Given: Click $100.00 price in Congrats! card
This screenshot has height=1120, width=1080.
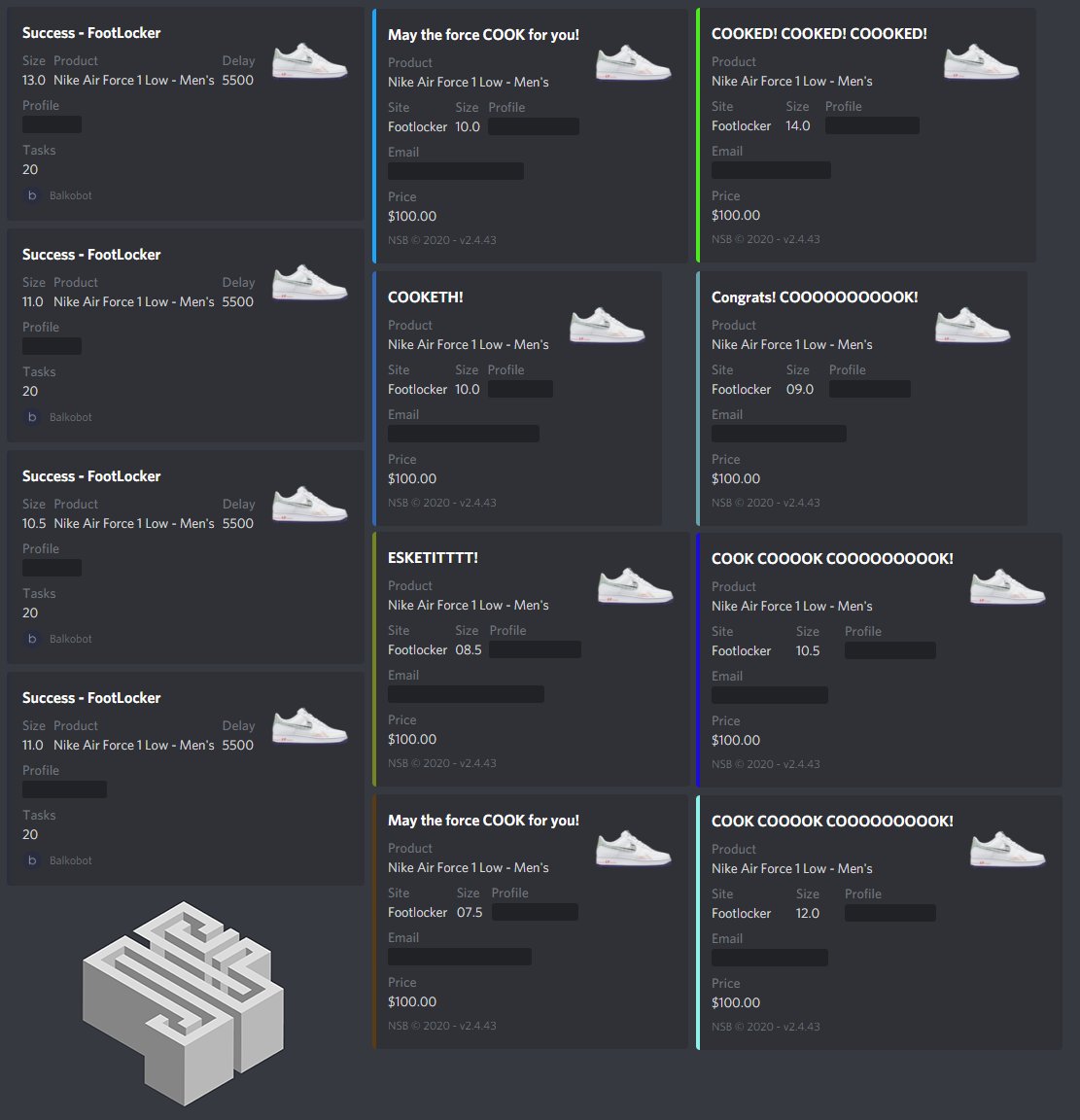Looking at the screenshot, I should [736, 478].
